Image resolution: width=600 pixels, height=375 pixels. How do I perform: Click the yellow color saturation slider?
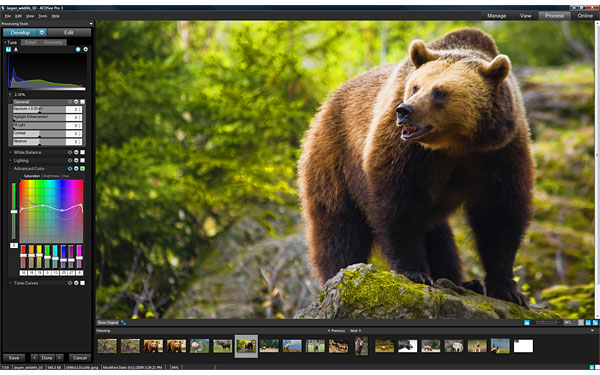[39, 256]
